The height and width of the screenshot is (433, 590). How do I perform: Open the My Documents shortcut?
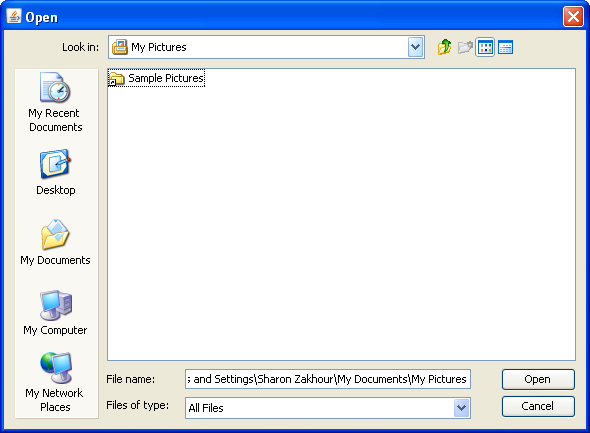tap(56, 242)
